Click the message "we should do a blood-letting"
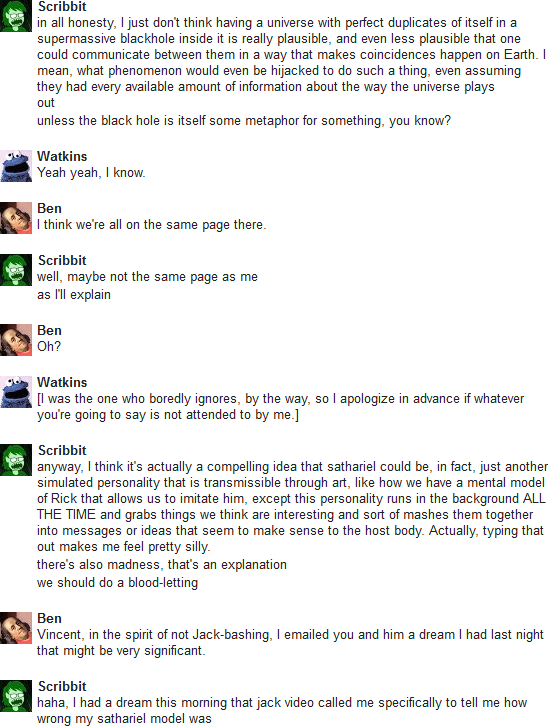Image resolution: width=548 pixels, height=726 pixels. (118, 582)
